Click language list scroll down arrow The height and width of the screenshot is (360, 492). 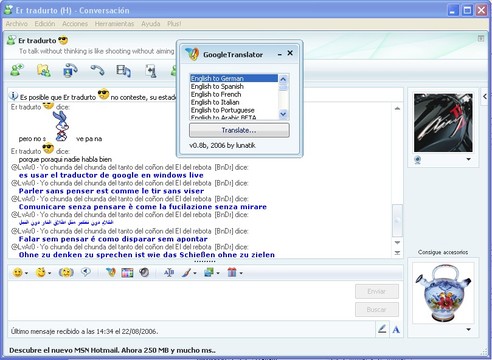(283, 114)
